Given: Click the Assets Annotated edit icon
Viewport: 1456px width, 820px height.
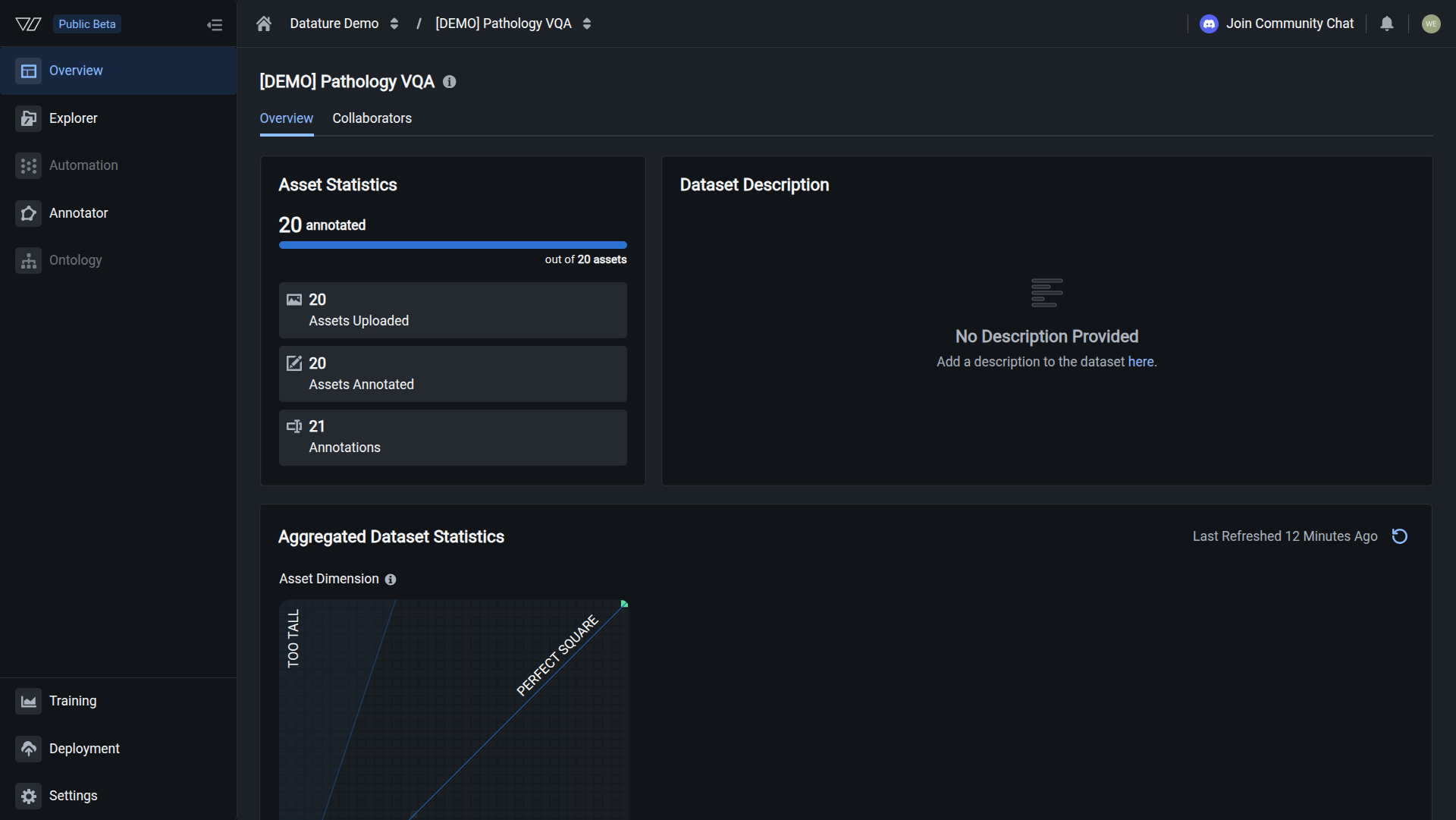Looking at the screenshot, I should point(294,363).
